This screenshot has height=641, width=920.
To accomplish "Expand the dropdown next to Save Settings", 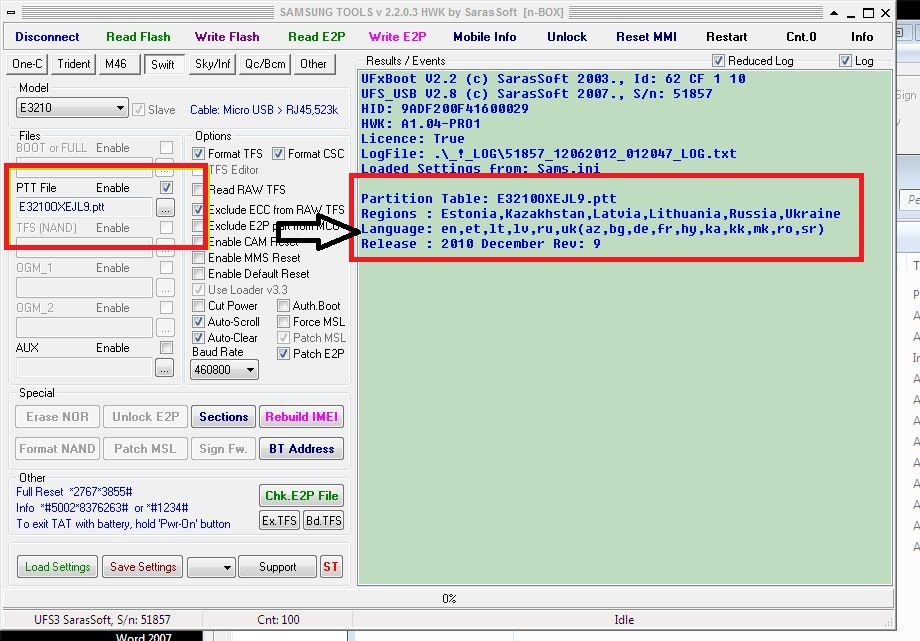I will 211,567.
